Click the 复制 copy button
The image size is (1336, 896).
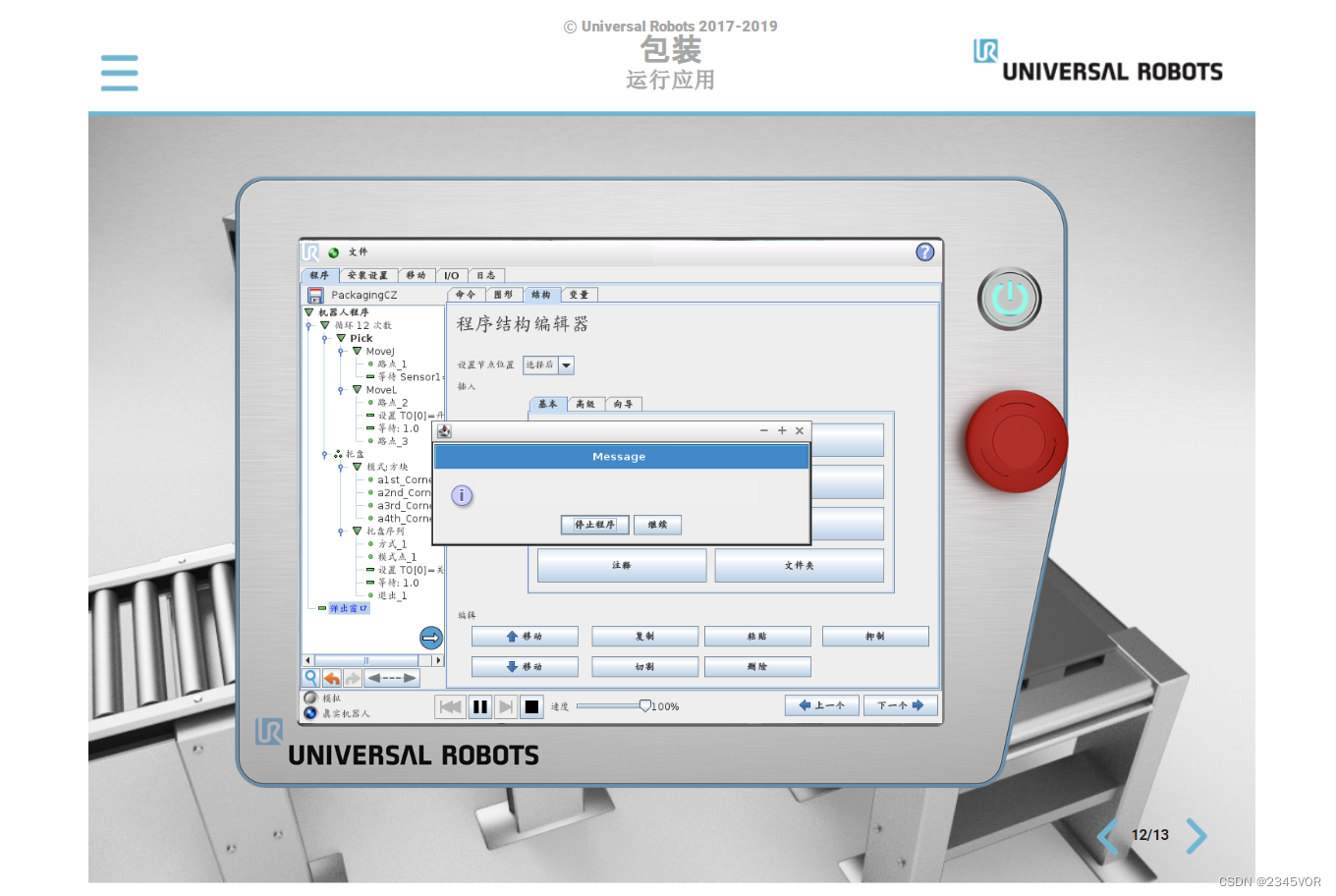(644, 637)
